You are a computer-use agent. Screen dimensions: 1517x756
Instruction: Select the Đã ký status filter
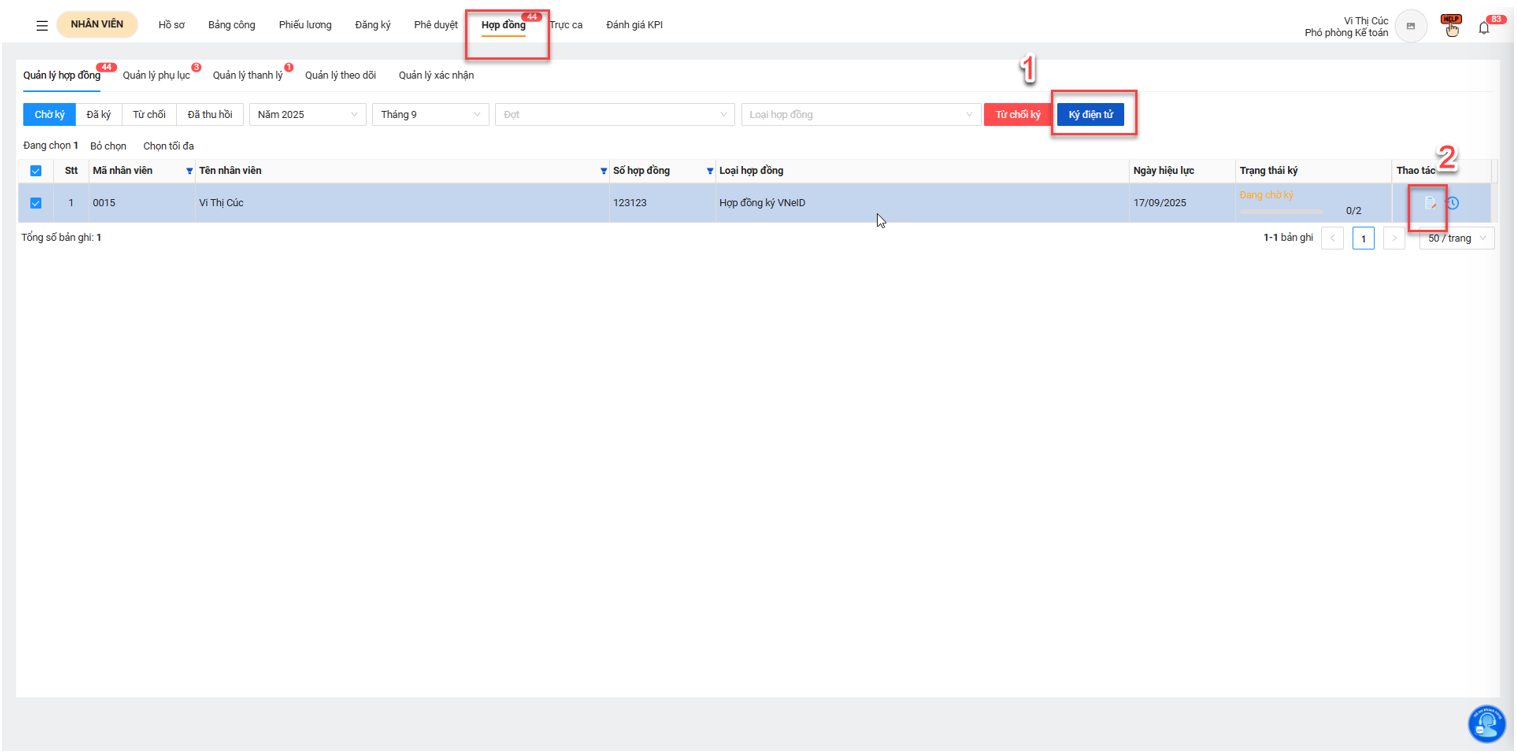click(x=98, y=115)
